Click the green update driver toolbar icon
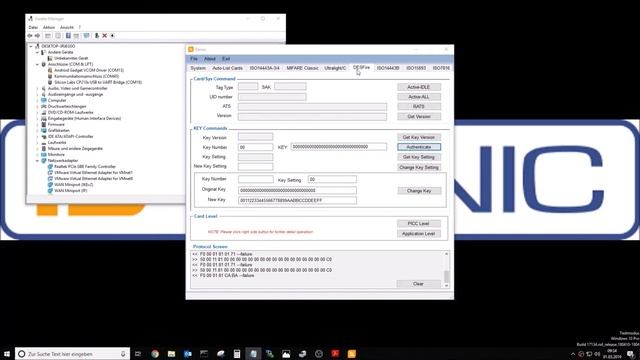This screenshot has height=360, width=640. point(97,36)
